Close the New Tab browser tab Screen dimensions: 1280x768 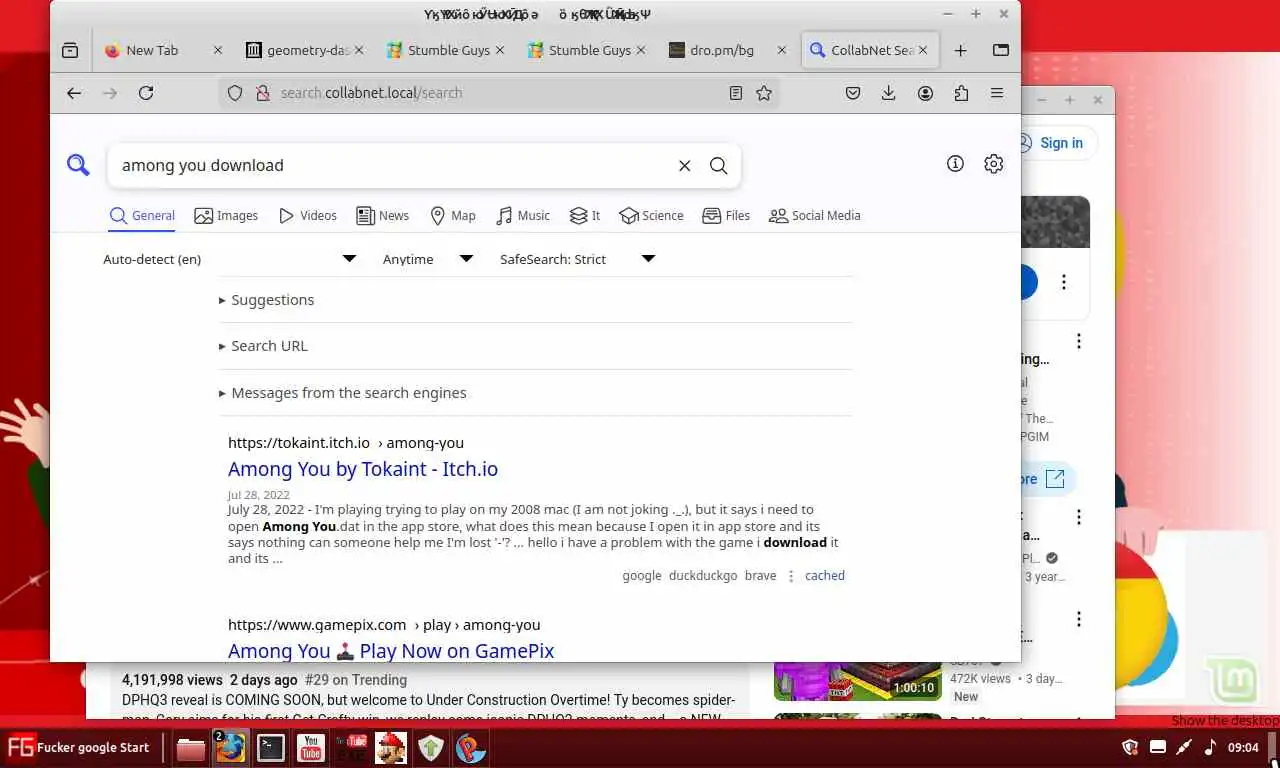coord(218,50)
